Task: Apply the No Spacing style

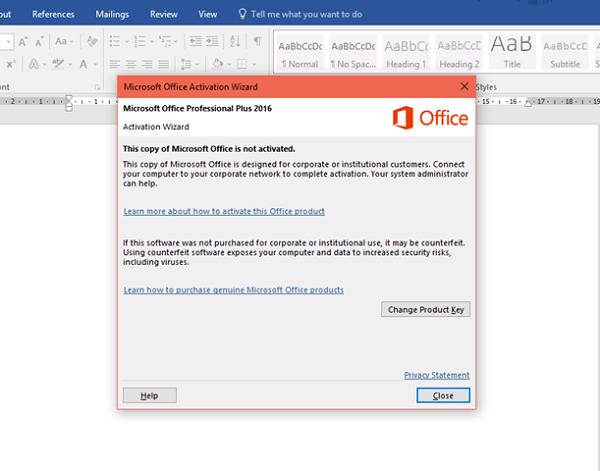Action: tap(353, 54)
